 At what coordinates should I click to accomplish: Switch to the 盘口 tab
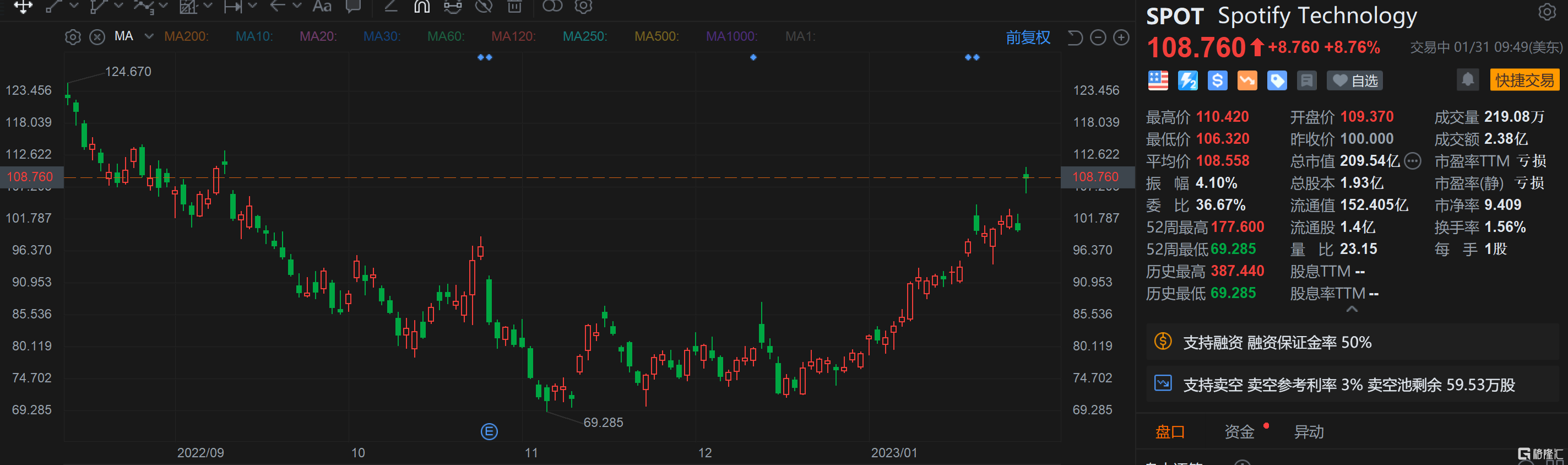pyautogui.click(x=1170, y=432)
